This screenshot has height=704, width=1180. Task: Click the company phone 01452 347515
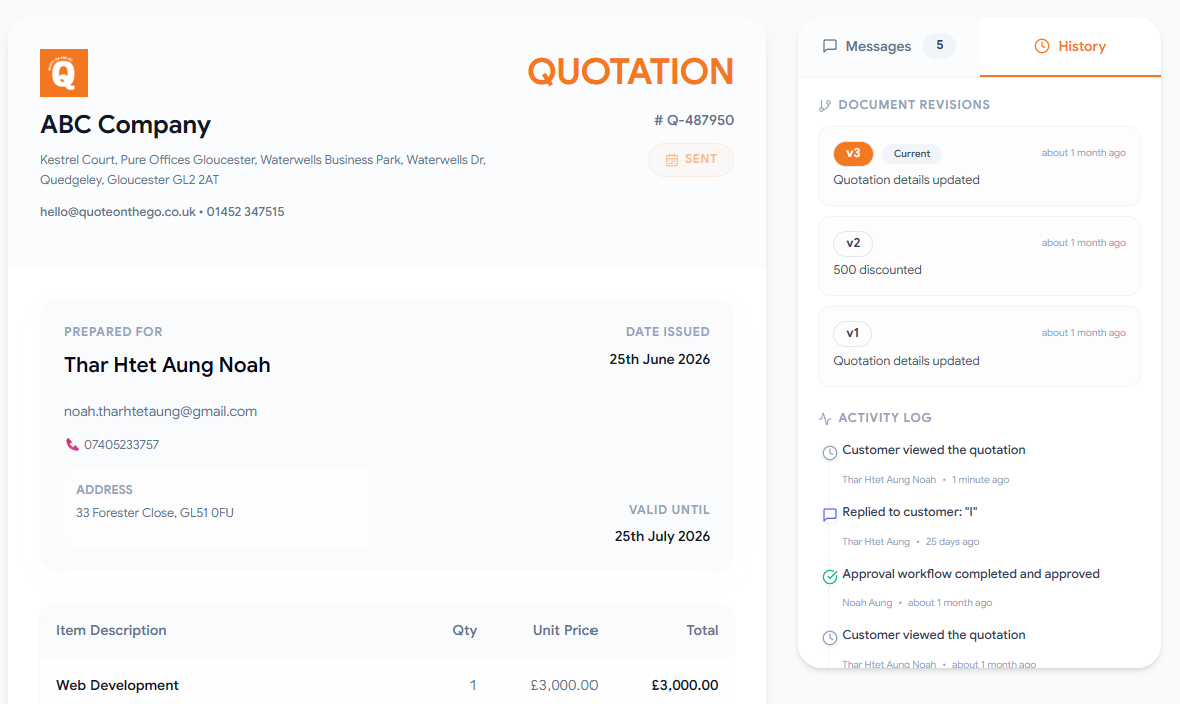click(x=245, y=212)
